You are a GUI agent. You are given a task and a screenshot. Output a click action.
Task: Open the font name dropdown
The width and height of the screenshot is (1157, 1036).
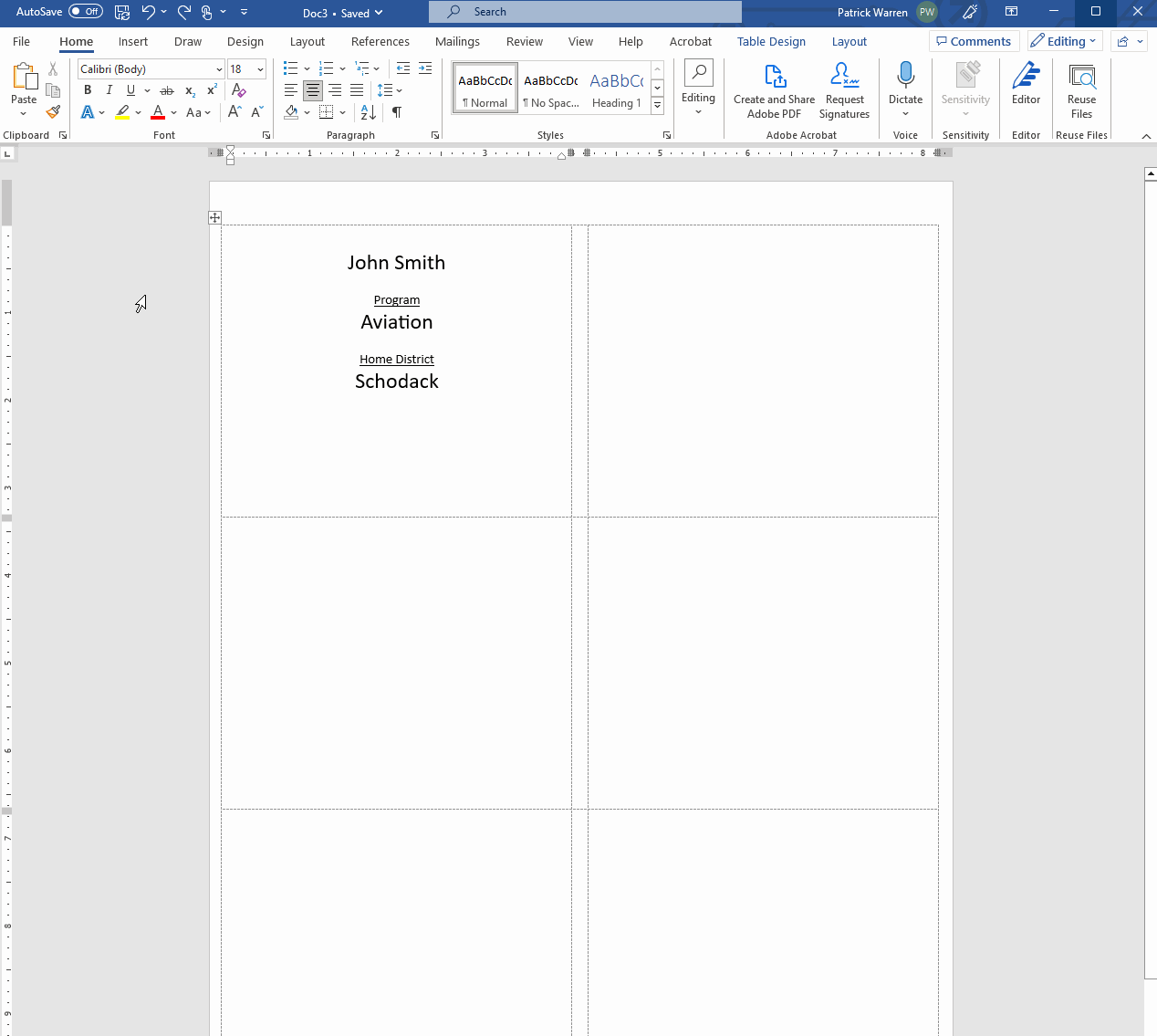point(219,69)
